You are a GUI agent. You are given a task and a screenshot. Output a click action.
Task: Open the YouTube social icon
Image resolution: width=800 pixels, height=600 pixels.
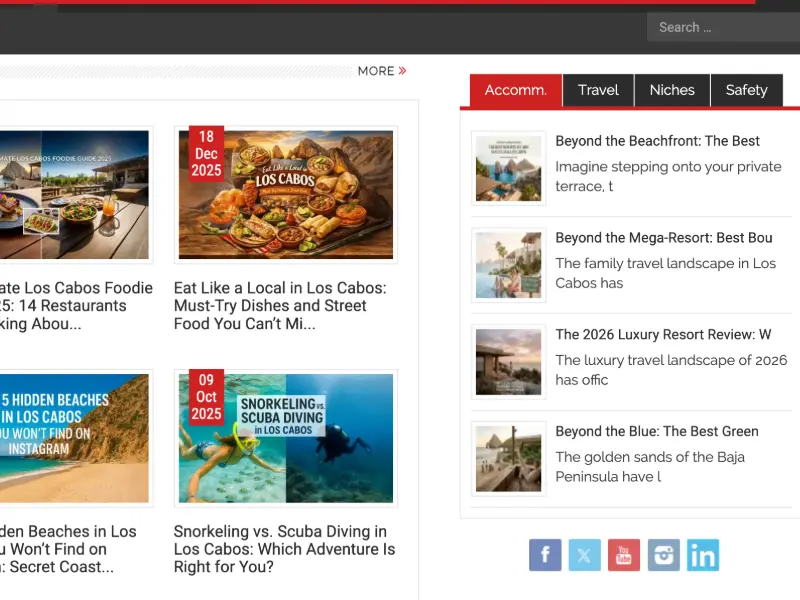pos(623,555)
